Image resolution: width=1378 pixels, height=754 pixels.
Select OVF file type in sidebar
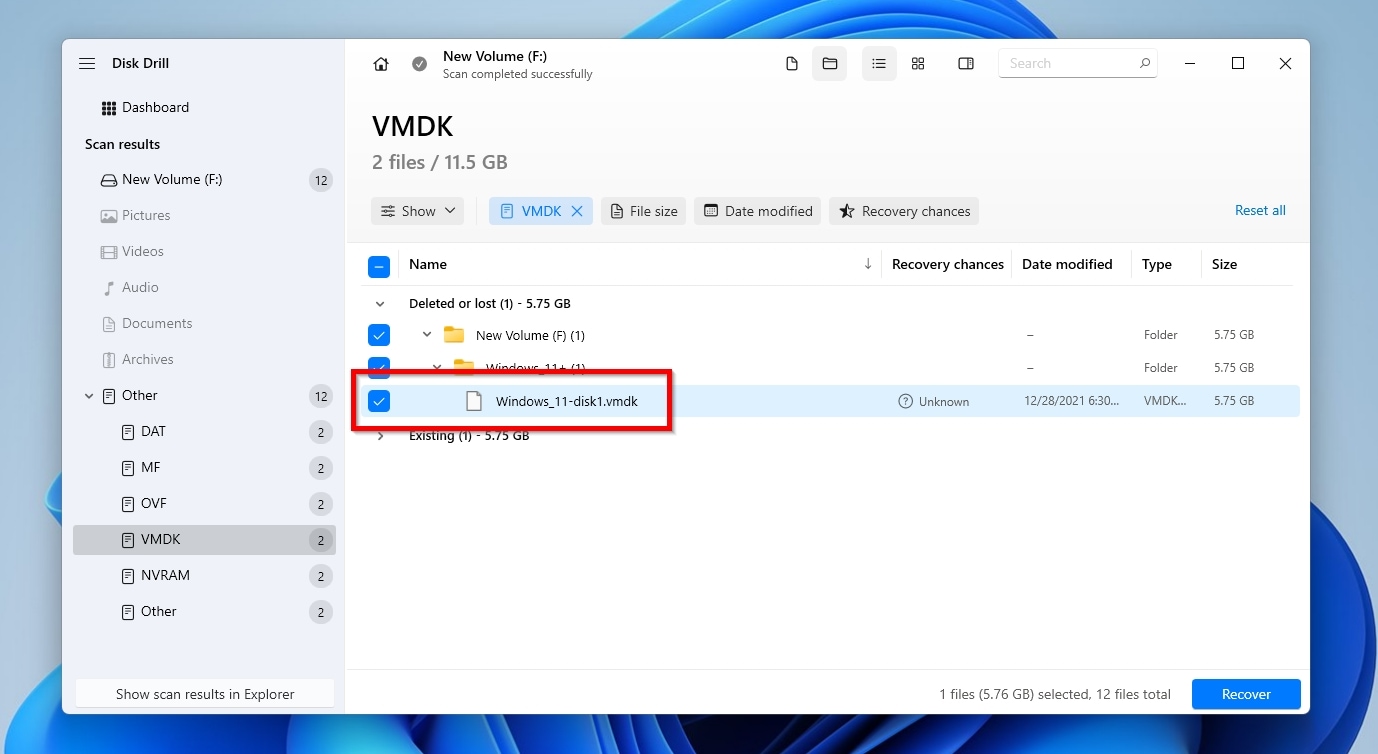pyautogui.click(x=204, y=504)
